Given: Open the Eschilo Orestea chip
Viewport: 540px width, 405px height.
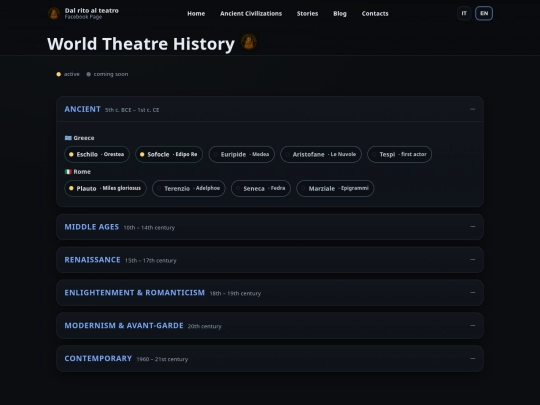Looking at the screenshot, I should [97, 154].
